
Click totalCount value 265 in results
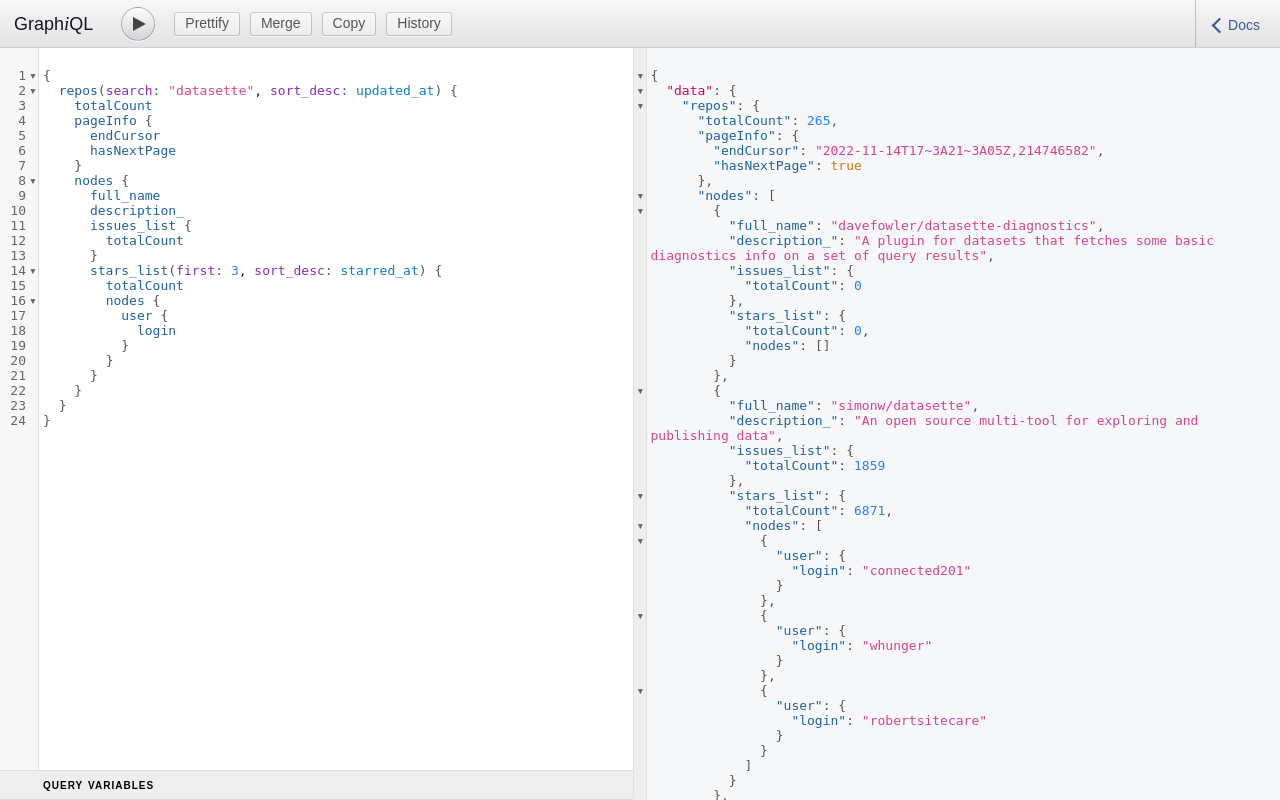818,121
